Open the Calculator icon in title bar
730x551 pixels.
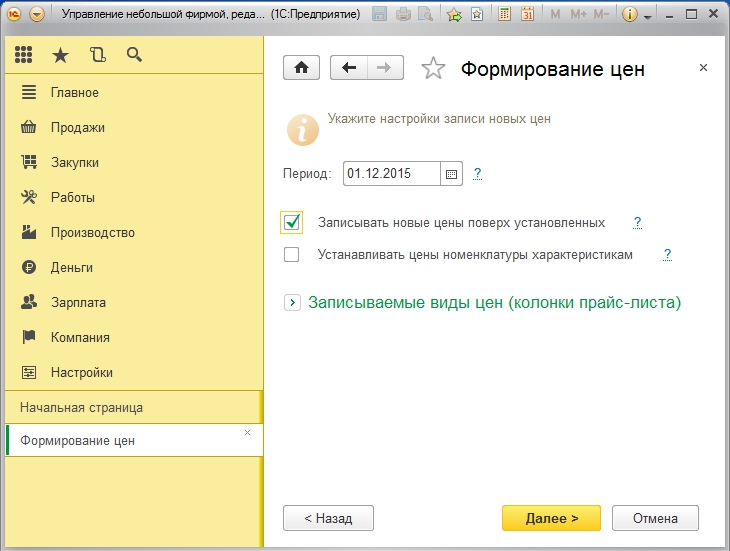504,14
